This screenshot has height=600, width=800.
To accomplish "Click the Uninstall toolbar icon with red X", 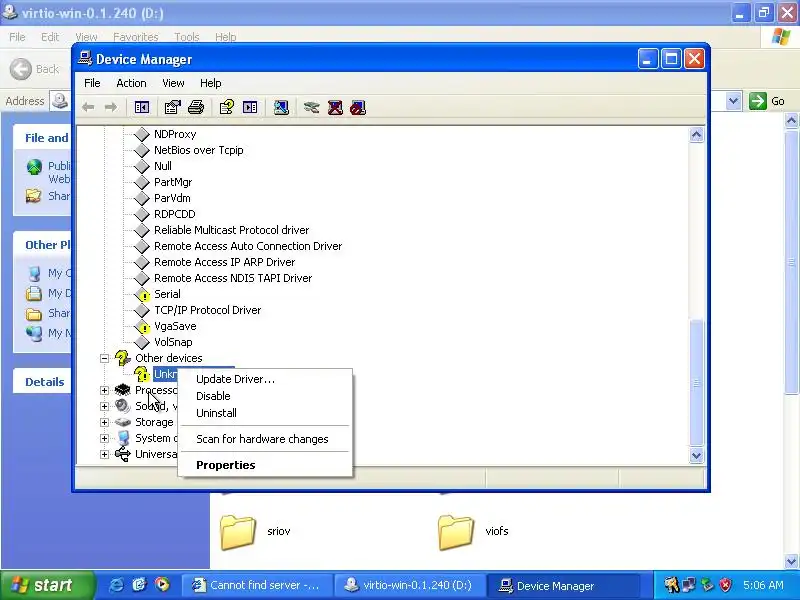I will point(335,107).
